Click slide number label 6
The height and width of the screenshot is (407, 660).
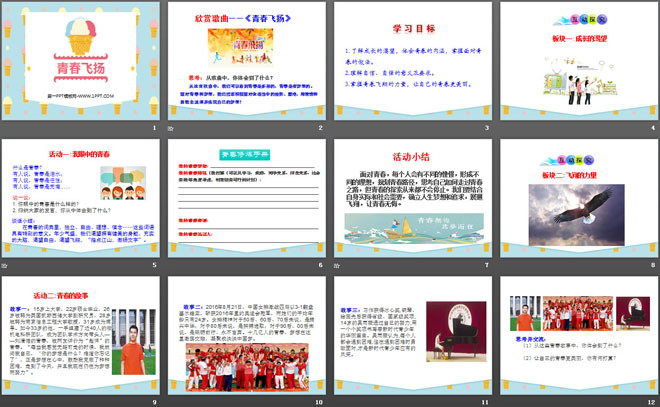pyautogui.click(x=321, y=265)
